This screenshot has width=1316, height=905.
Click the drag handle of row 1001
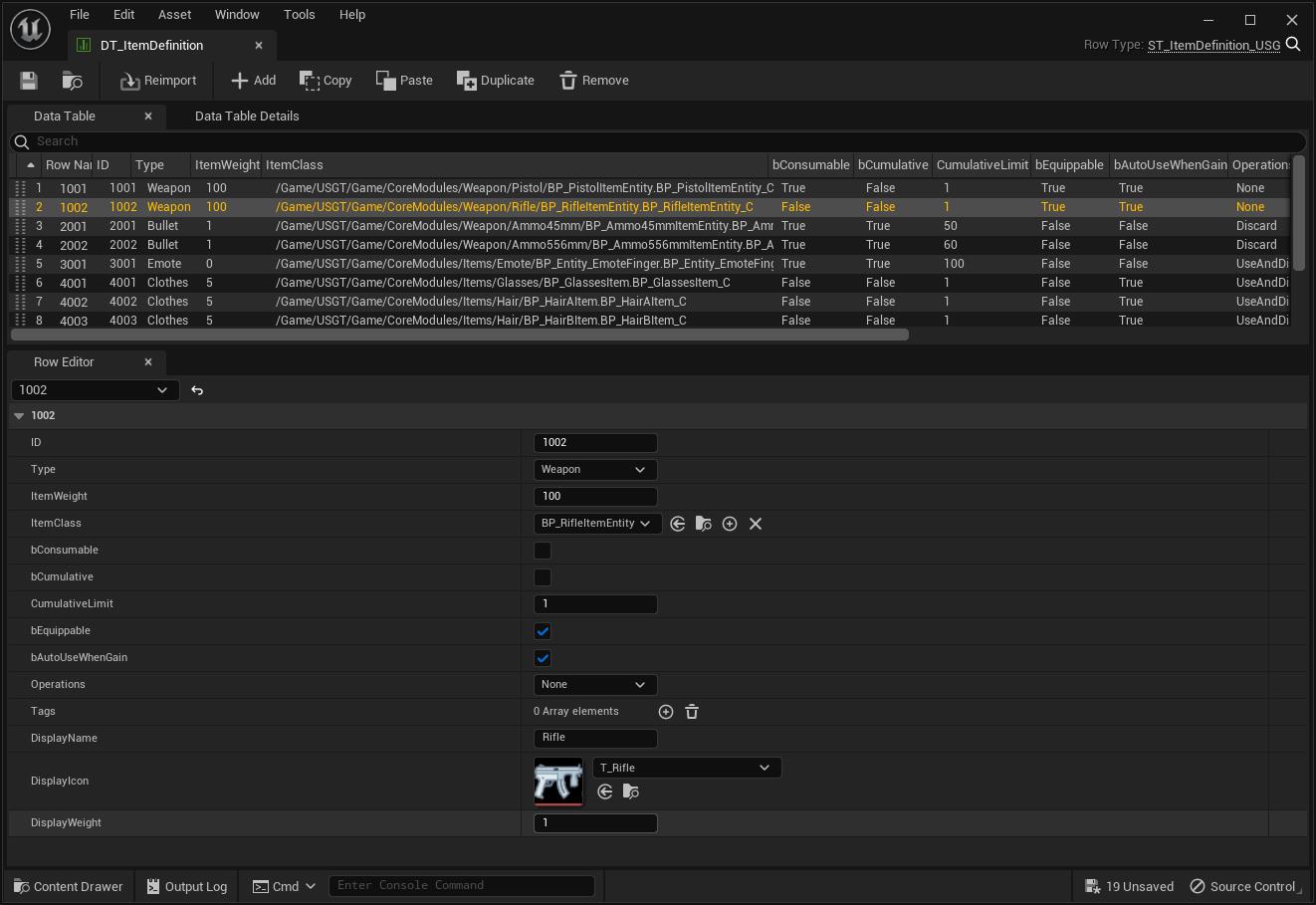tap(20, 188)
